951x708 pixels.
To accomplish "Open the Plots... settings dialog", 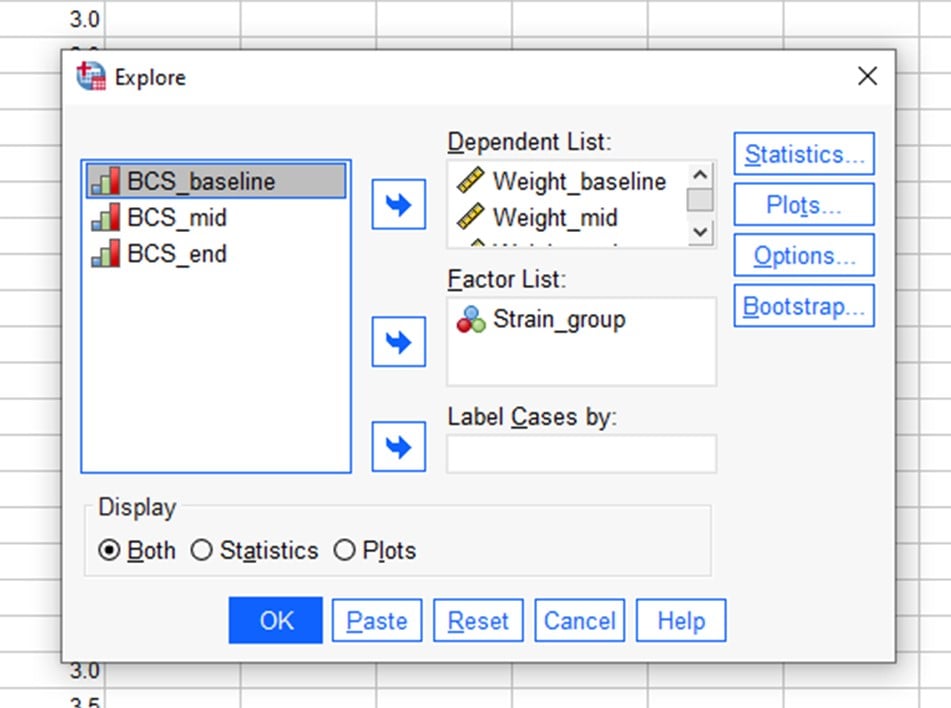I will point(803,205).
